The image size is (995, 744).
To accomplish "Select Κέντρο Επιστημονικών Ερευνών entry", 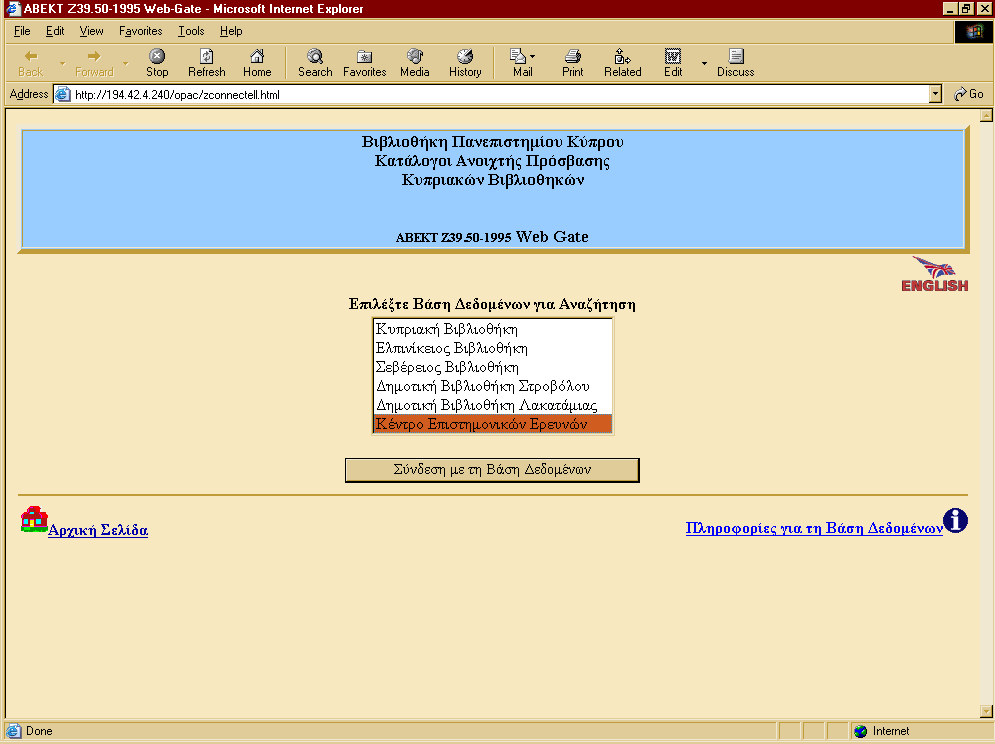I will point(492,424).
